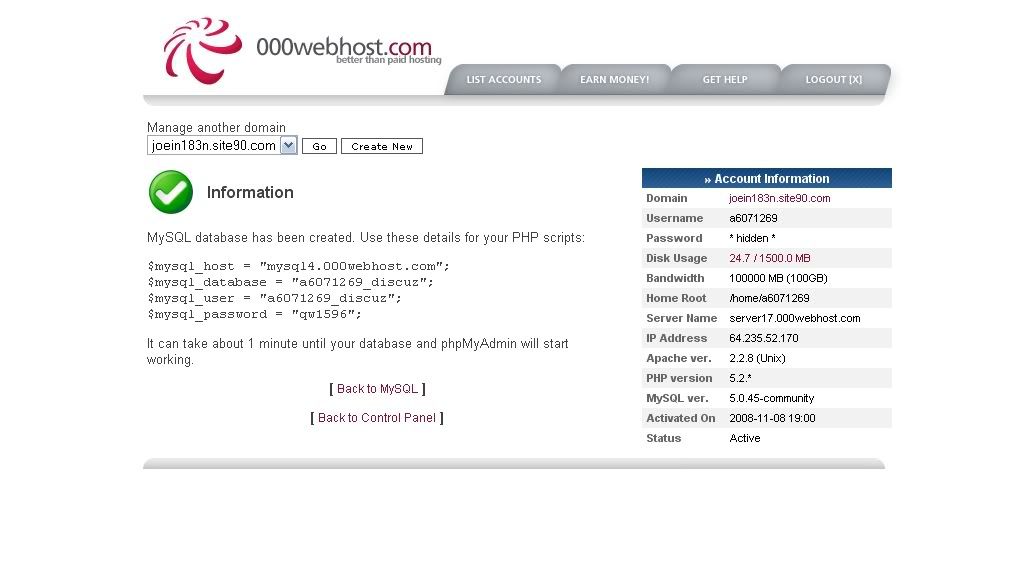Select the $mysql_database line text
Screen dimensions: 1024x566
[x=291, y=282]
